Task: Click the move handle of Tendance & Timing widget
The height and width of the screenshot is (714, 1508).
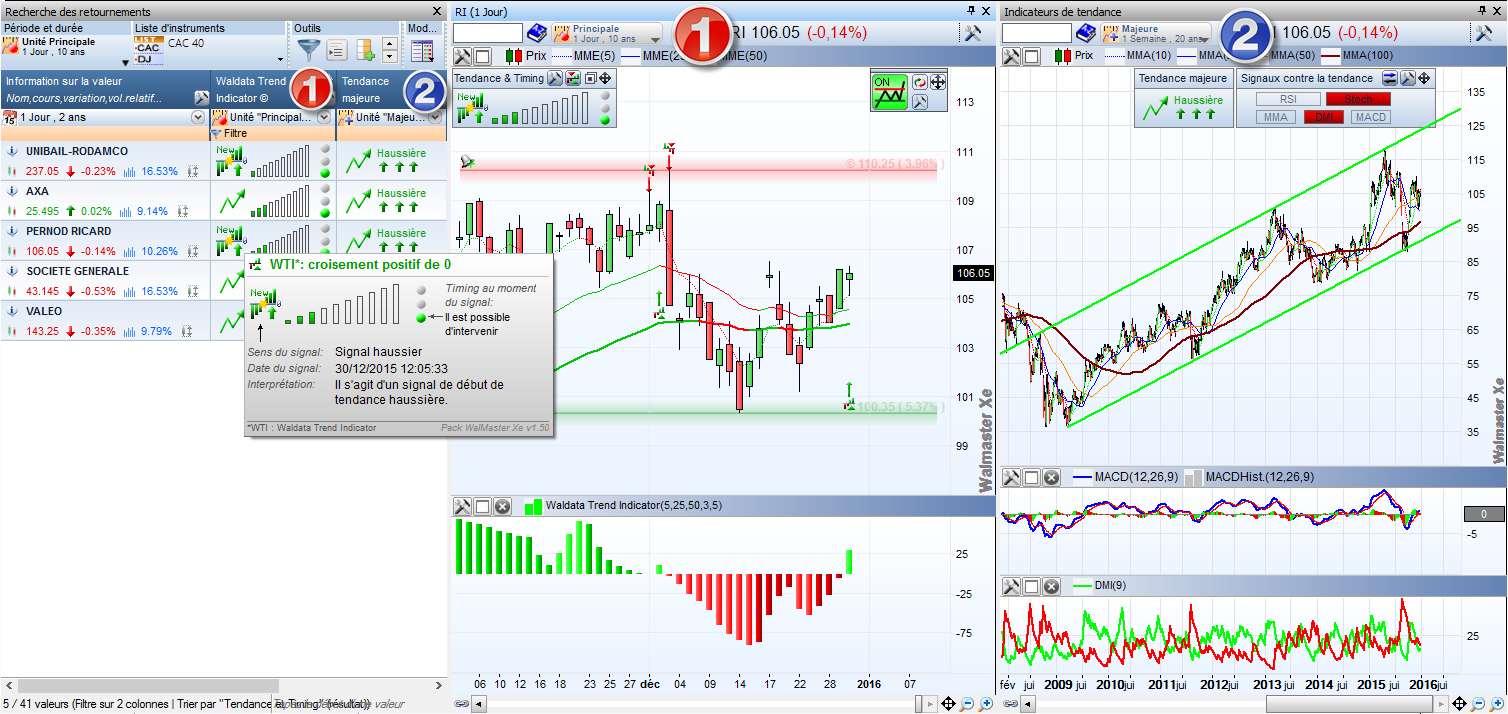Action: tap(605, 78)
